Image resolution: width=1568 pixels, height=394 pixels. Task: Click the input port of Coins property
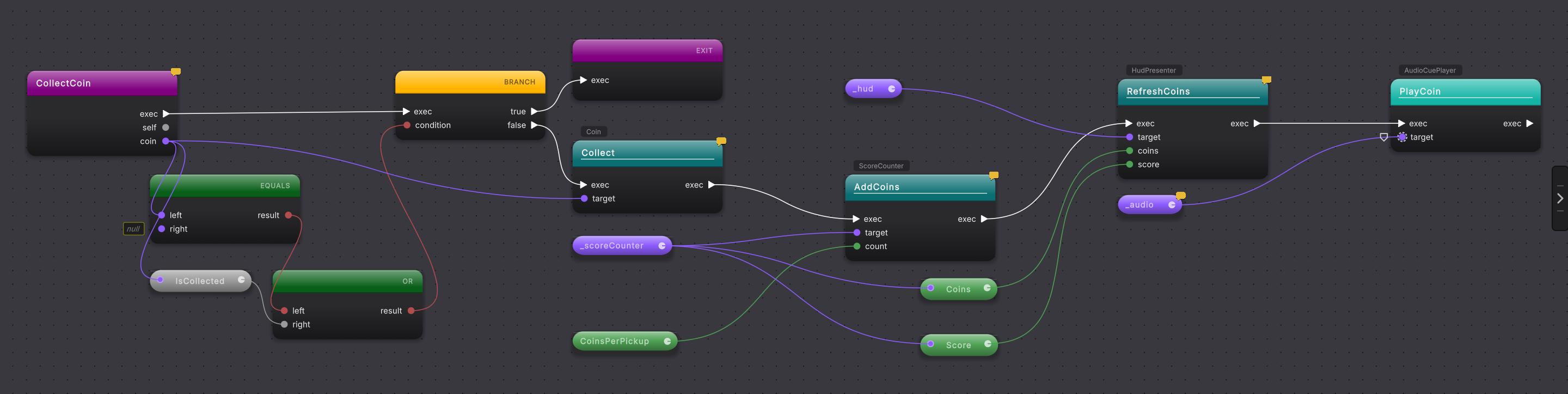pos(930,288)
